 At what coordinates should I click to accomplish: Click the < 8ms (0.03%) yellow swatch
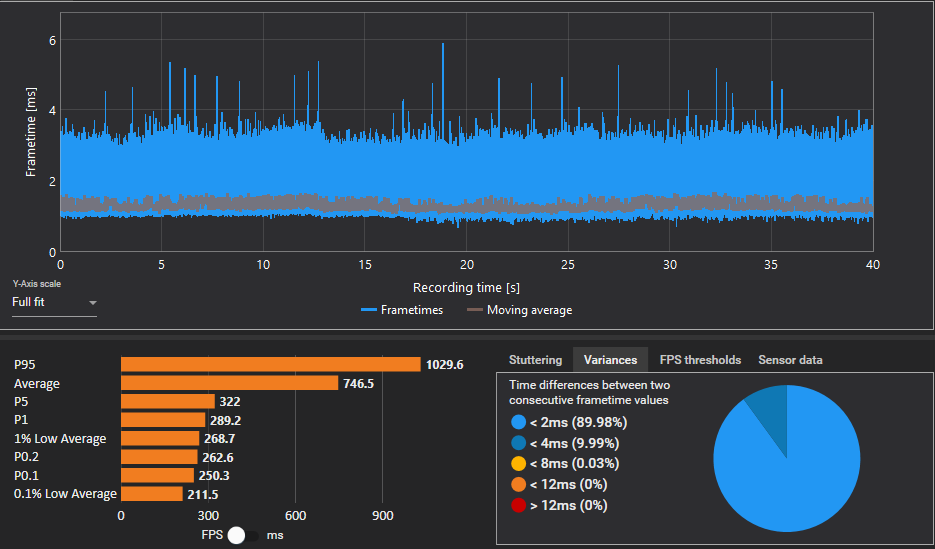pos(518,463)
